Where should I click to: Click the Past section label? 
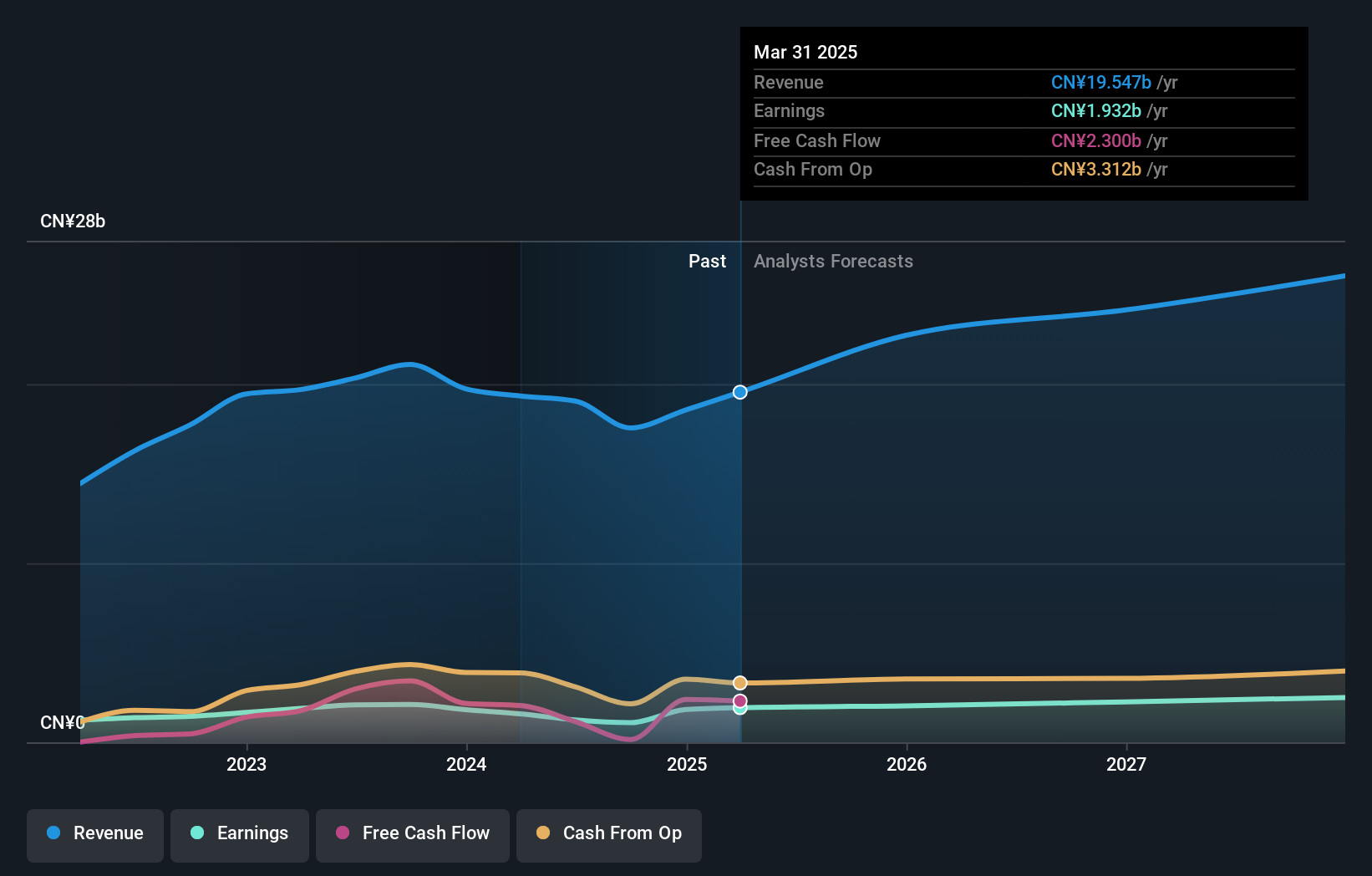tap(707, 262)
